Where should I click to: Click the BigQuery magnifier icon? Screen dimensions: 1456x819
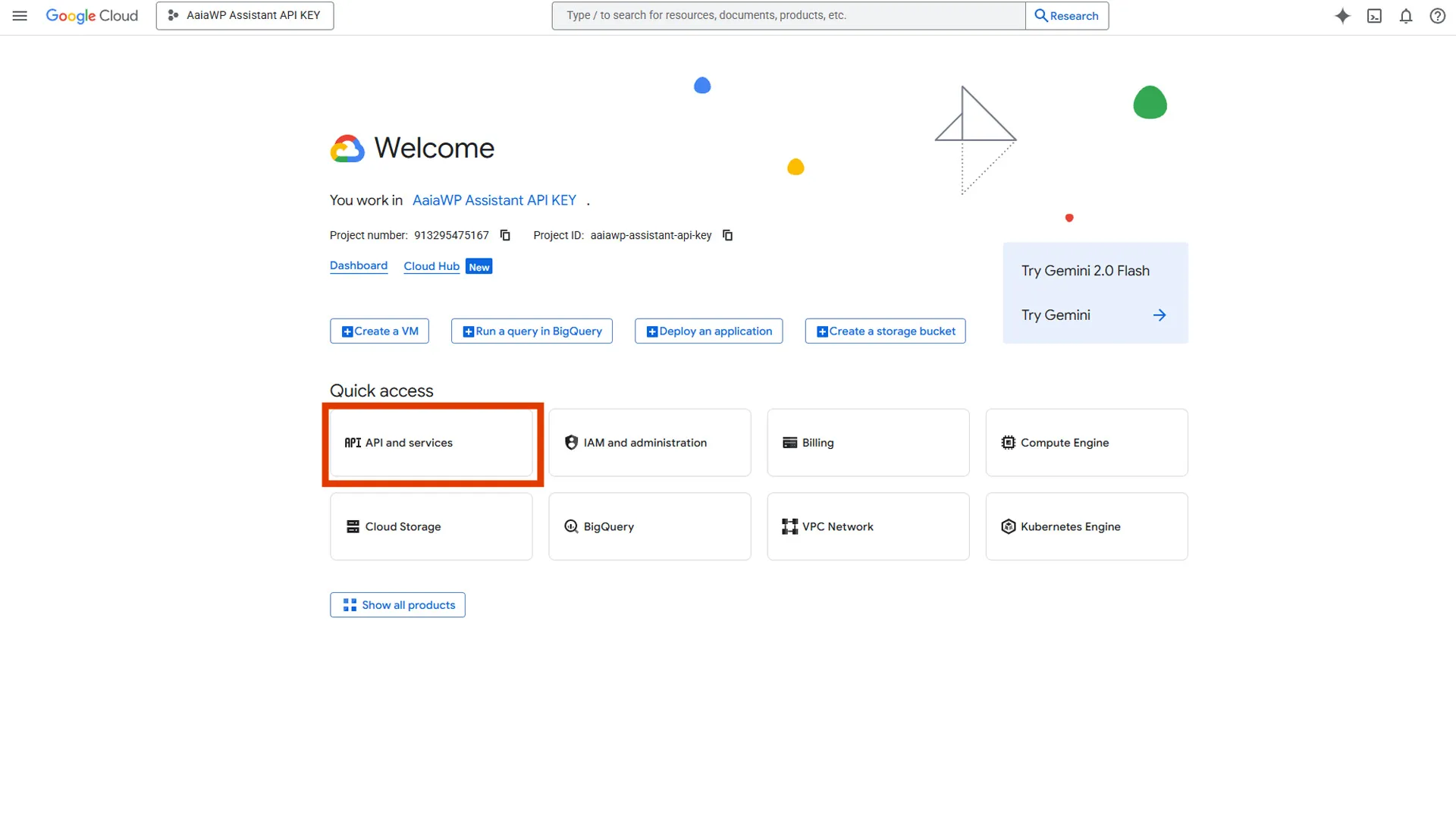point(571,526)
